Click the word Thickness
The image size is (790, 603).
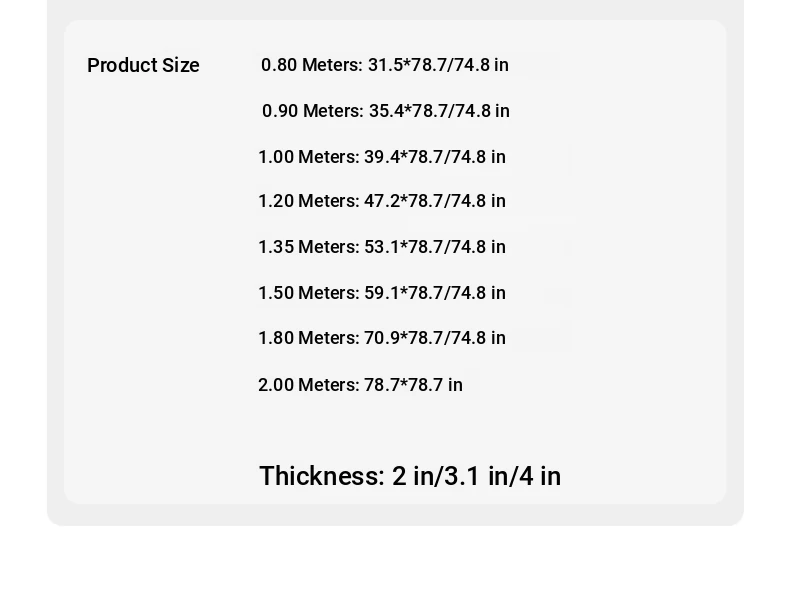pos(322,476)
